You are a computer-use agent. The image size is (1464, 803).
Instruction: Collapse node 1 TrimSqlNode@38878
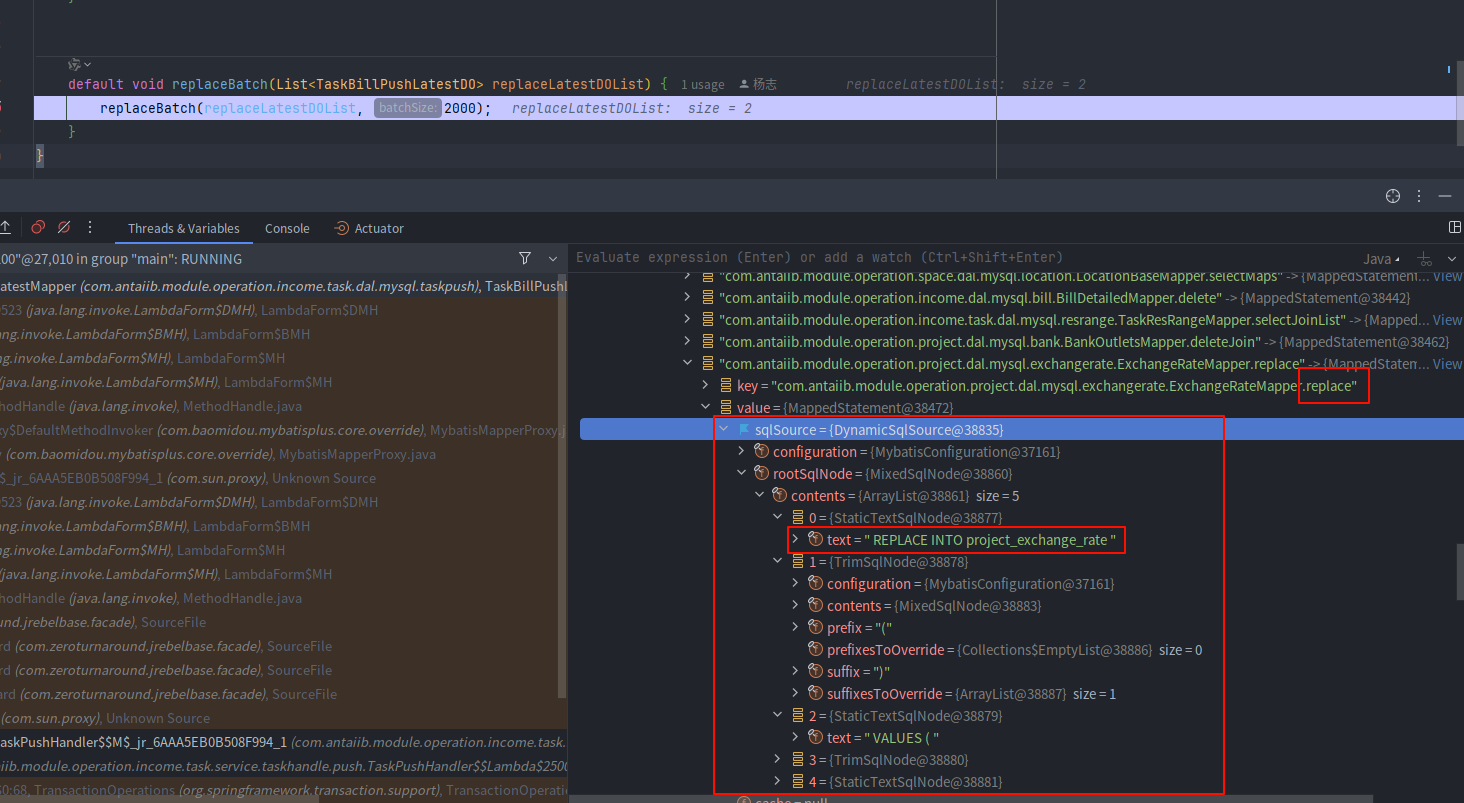777,562
